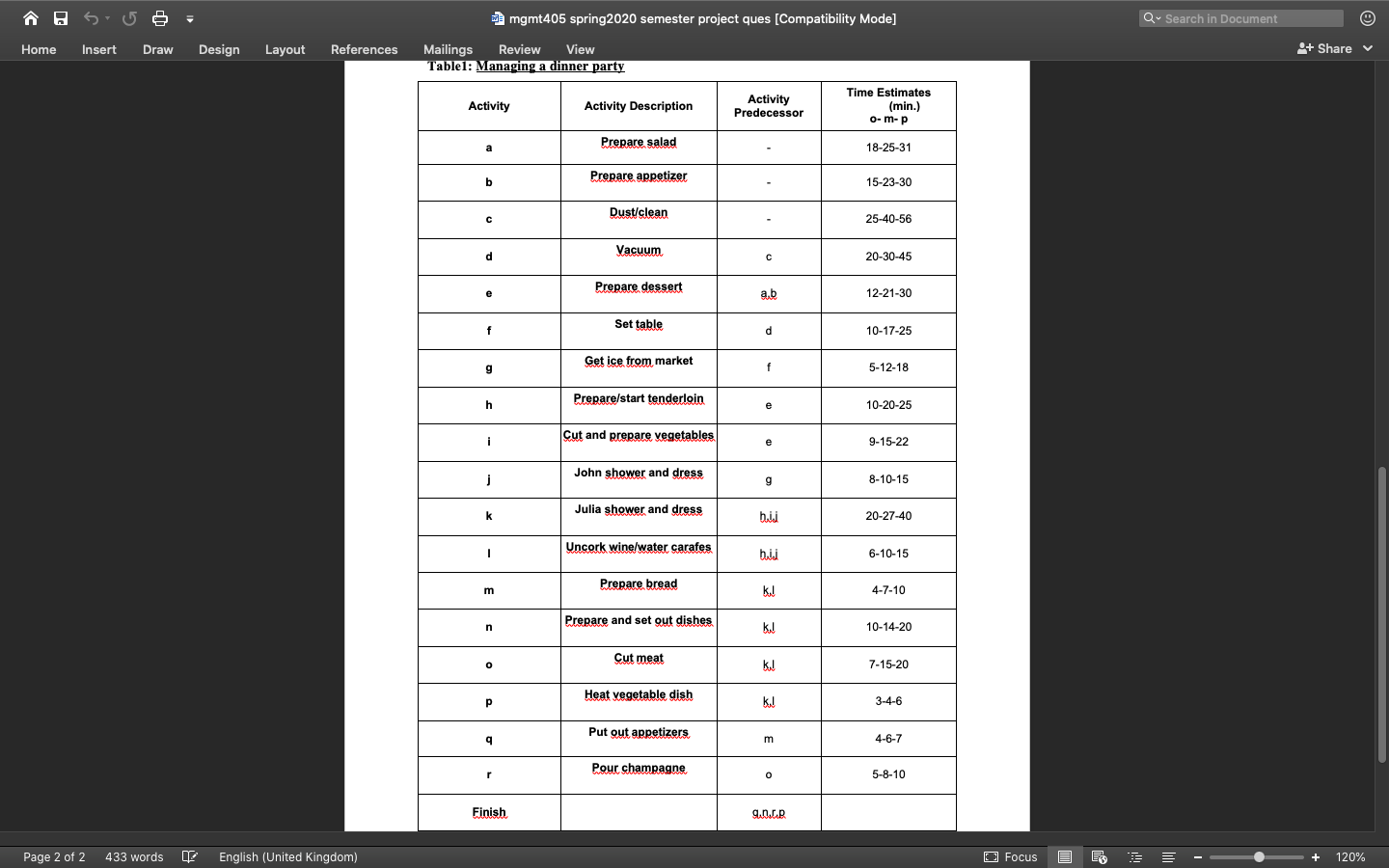Click 'John shower and dress' text
This screenshot has width=1389, height=868.
pos(639,473)
